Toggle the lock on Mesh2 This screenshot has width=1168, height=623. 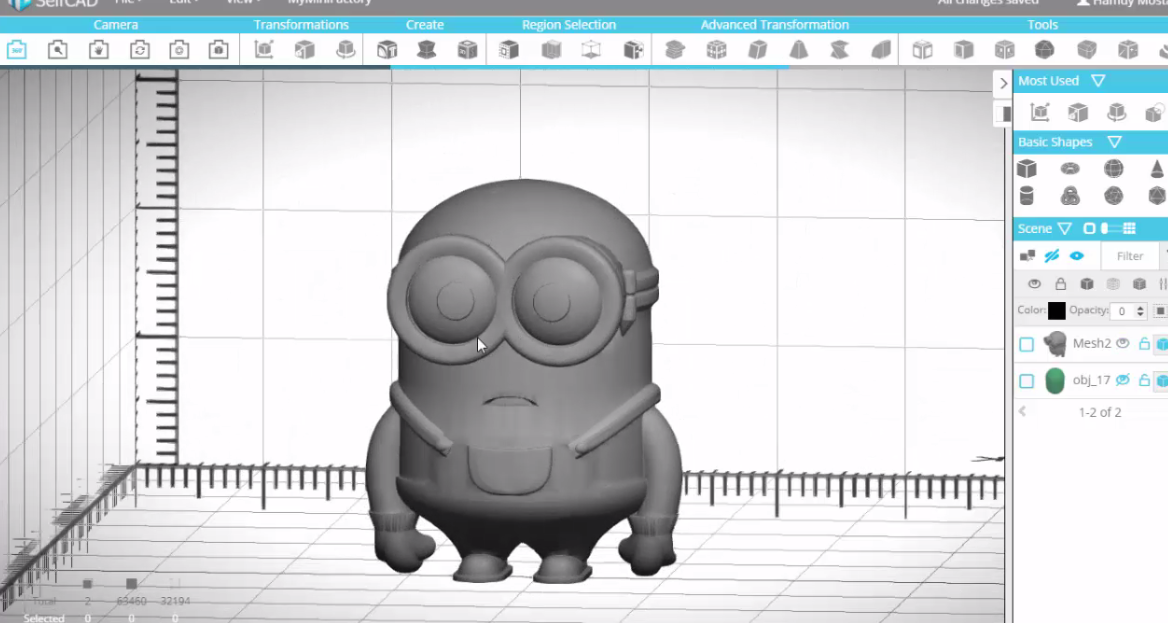click(1144, 344)
